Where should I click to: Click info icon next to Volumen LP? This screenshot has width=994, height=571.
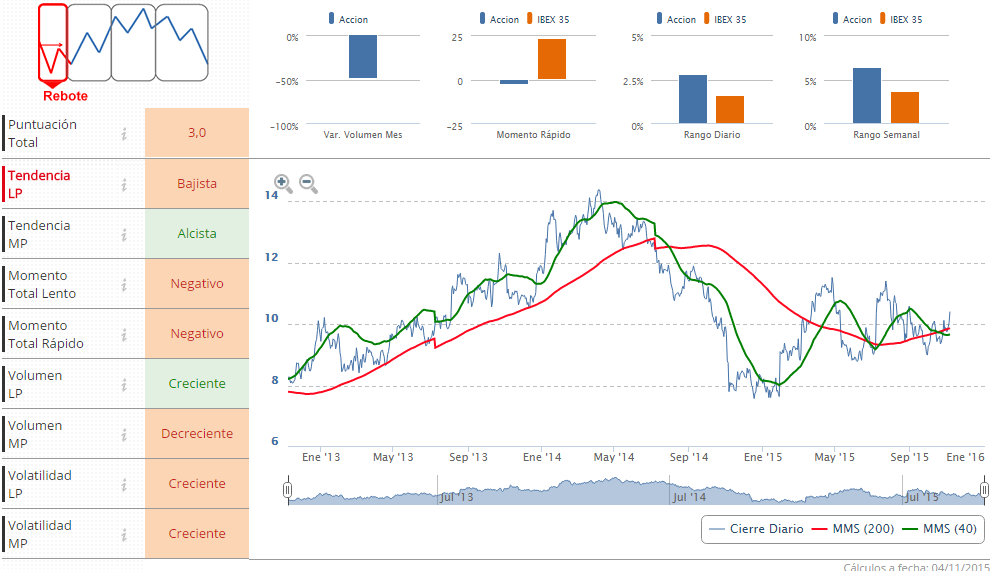pyautogui.click(x=124, y=384)
